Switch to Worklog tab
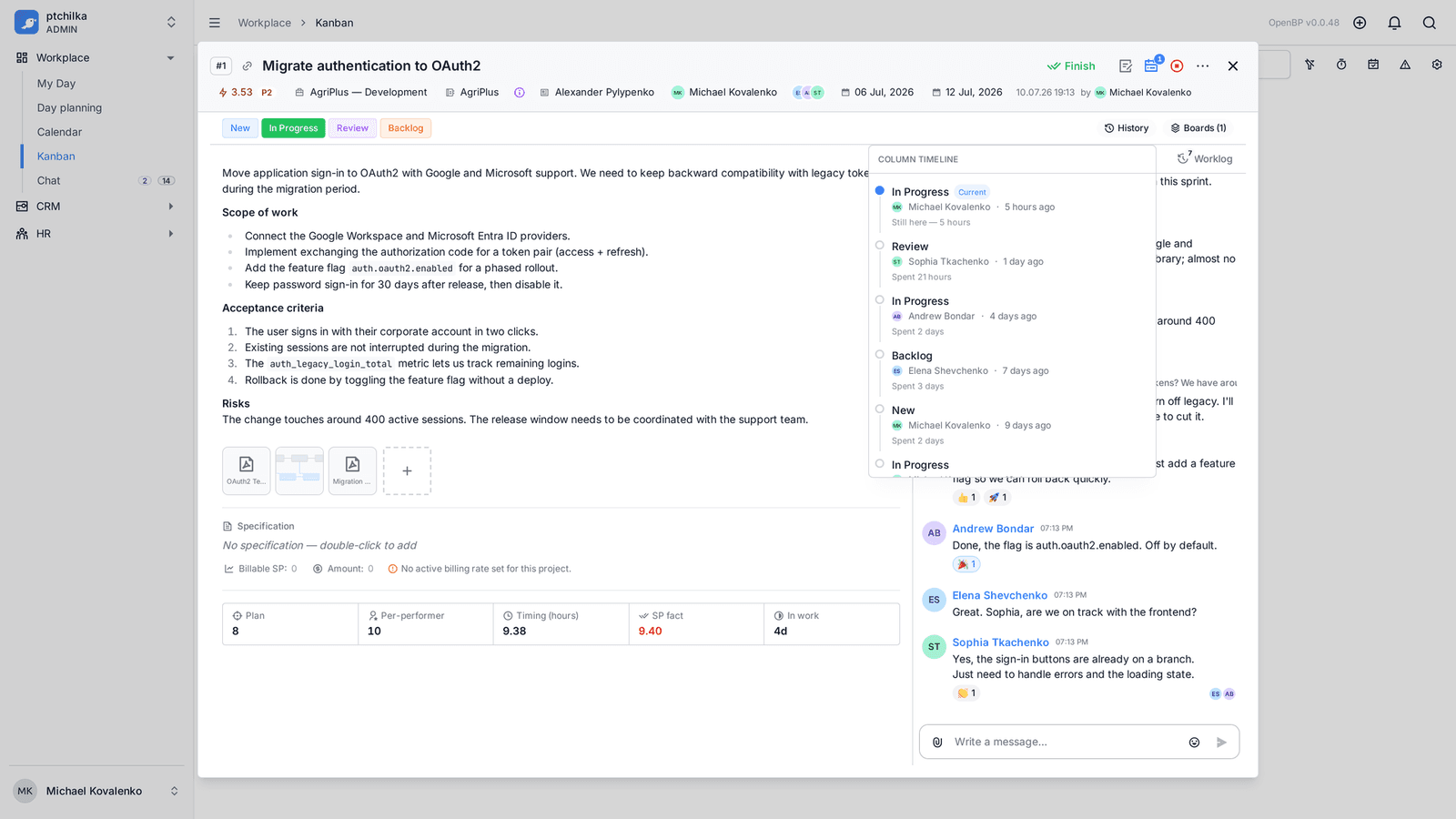Screen dimensions: 1456x819 click(1206, 158)
